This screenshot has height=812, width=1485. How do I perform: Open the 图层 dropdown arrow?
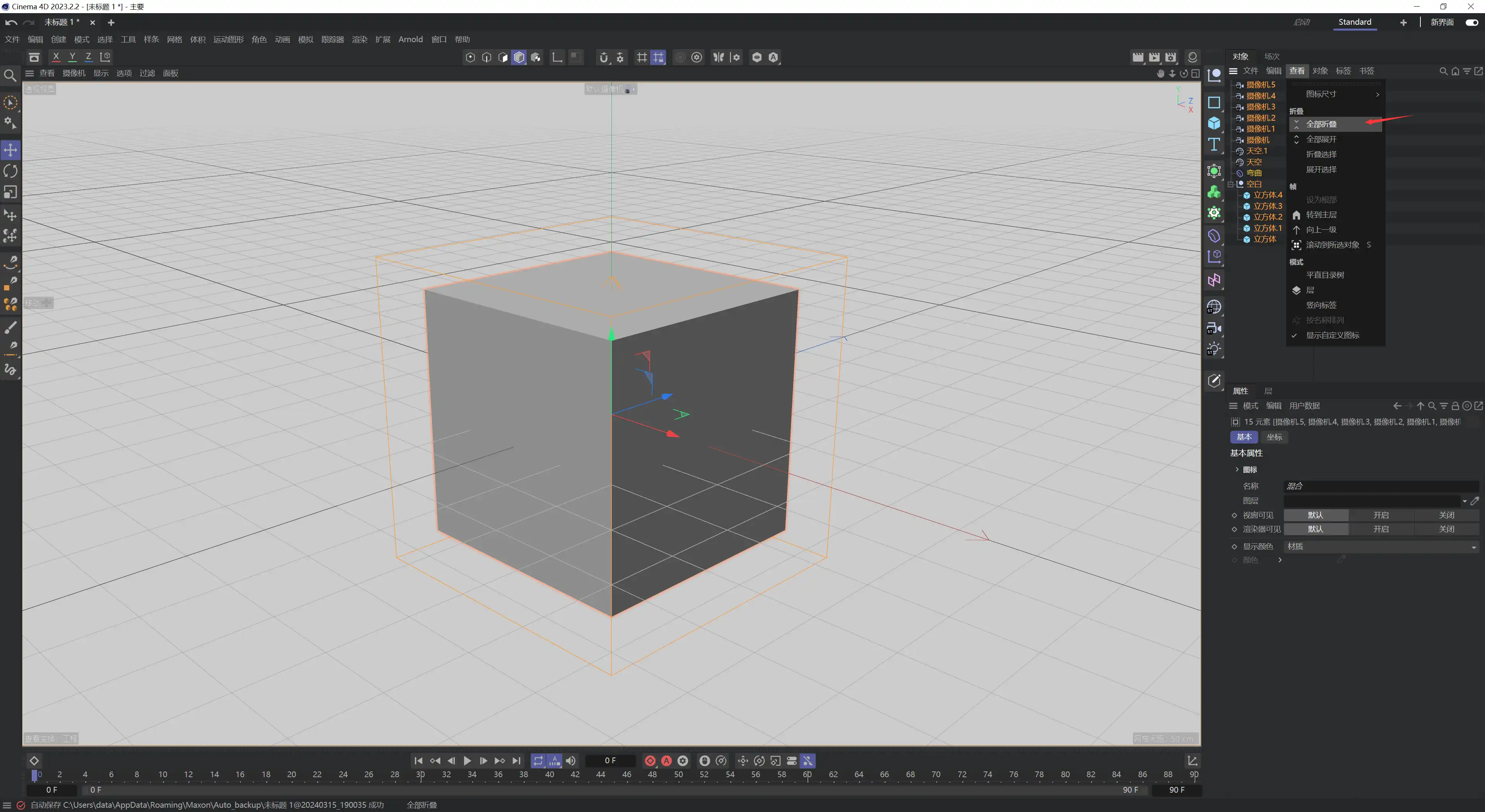coord(1464,501)
